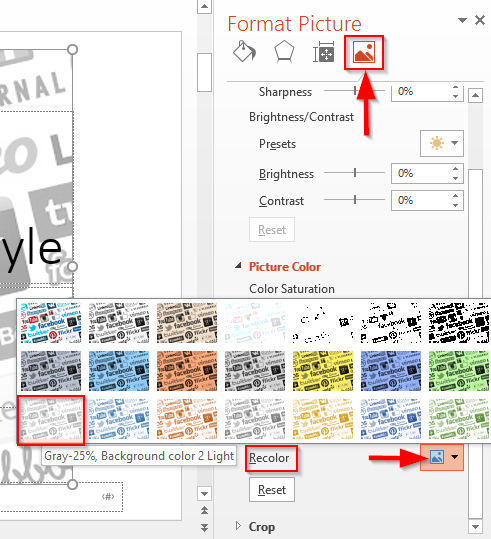This screenshot has width=491, height=539.
Task: Click the Brightness slider track
Action: pyautogui.click(x=354, y=173)
